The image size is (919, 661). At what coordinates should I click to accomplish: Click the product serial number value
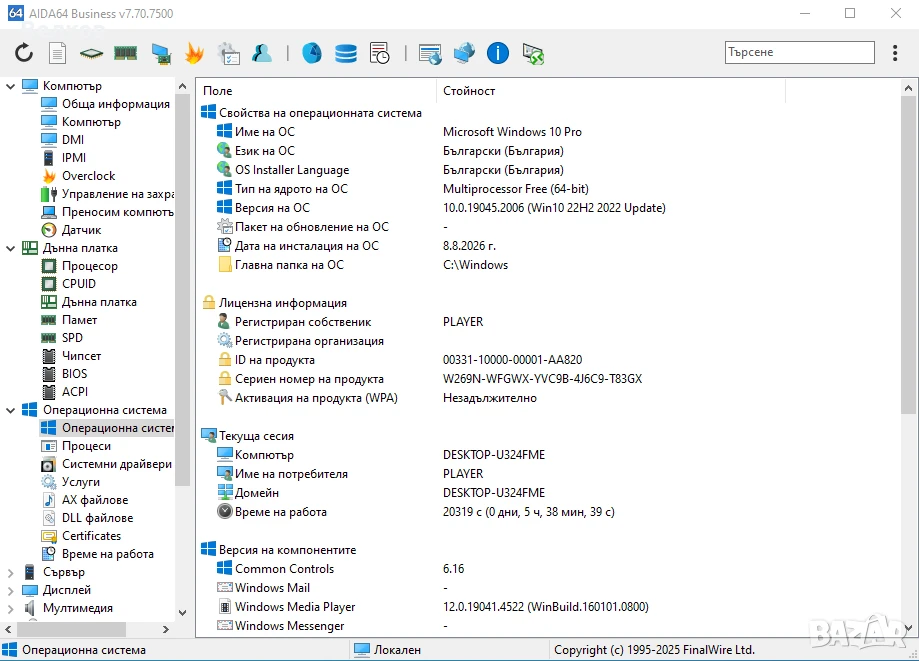[542, 379]
